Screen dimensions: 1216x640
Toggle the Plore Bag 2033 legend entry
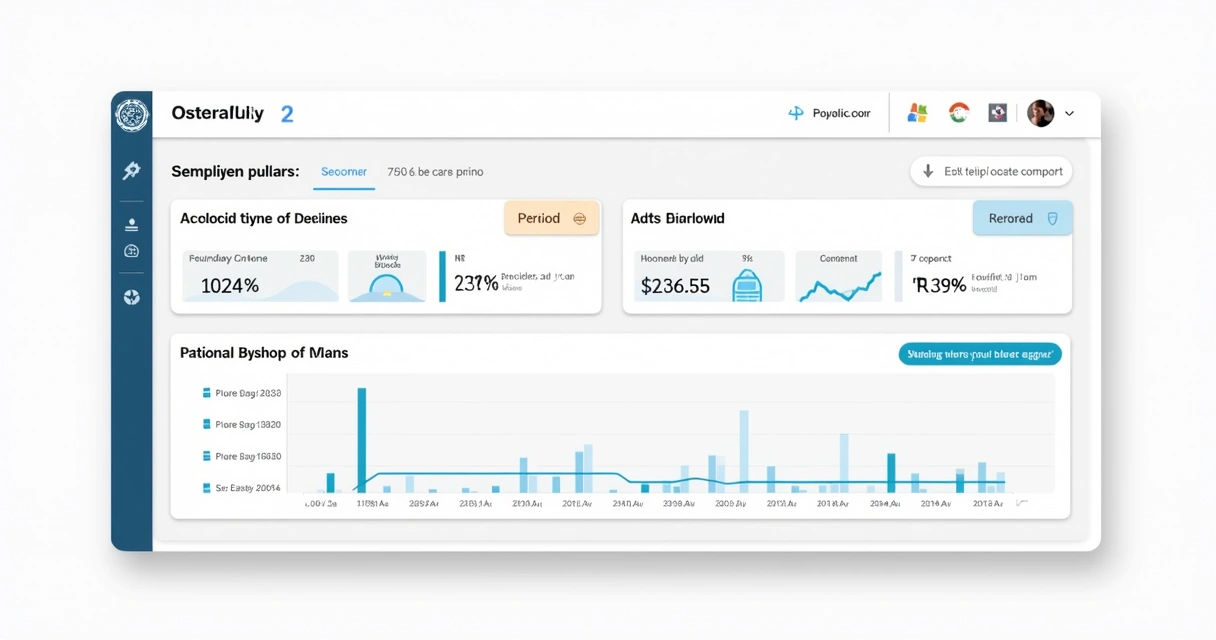click(240, 392)
